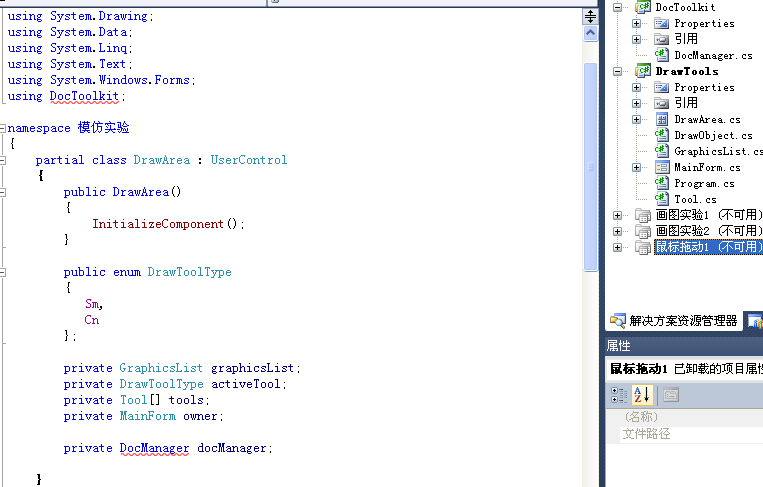This screenshot has width=763, height=487.
Task: Click the Program.cs file icon
Action: click(661, 183)
